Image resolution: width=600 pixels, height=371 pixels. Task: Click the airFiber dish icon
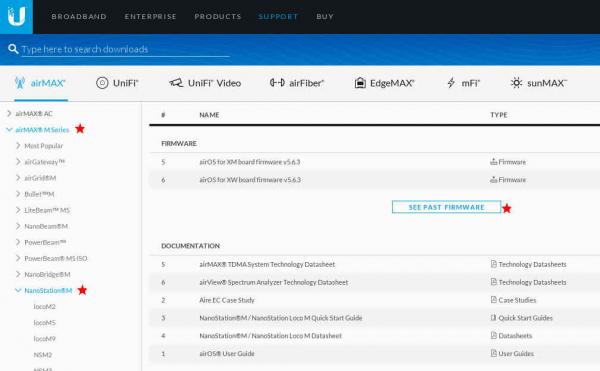point(277,83)
